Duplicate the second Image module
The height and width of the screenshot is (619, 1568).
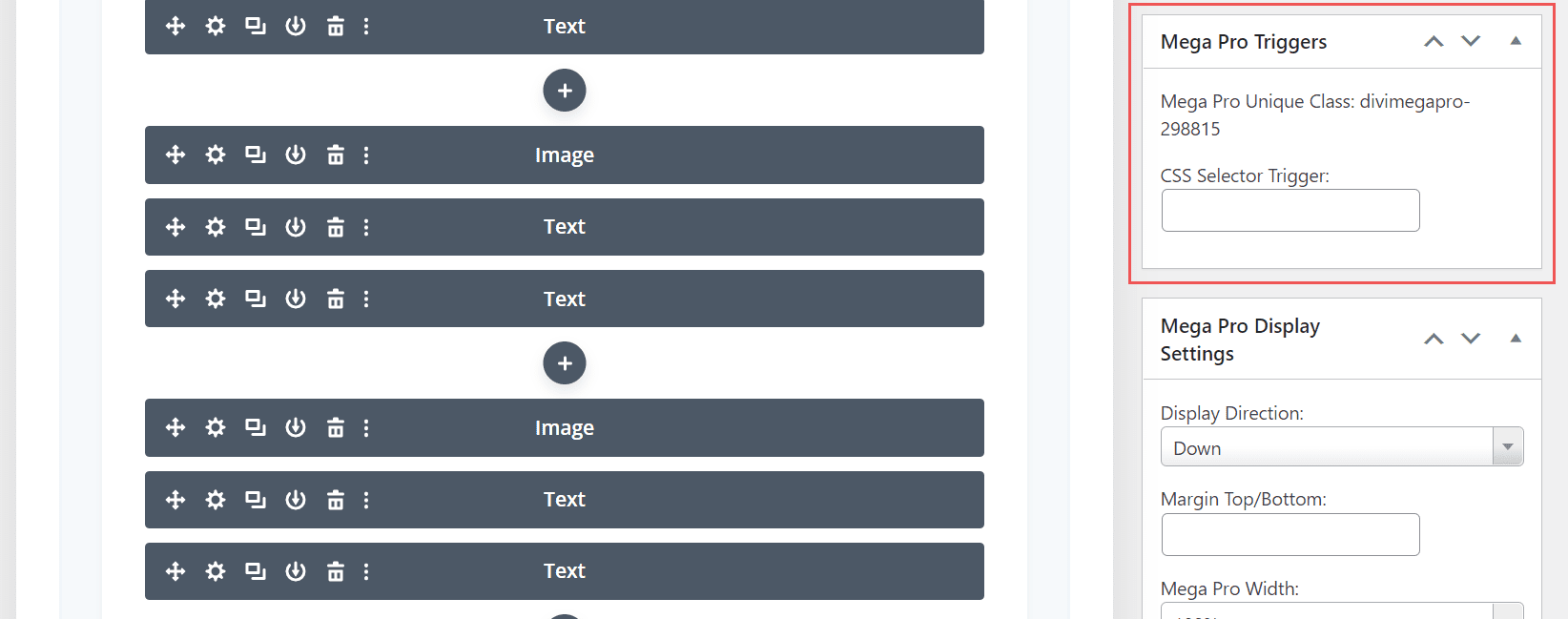[255, 427]
